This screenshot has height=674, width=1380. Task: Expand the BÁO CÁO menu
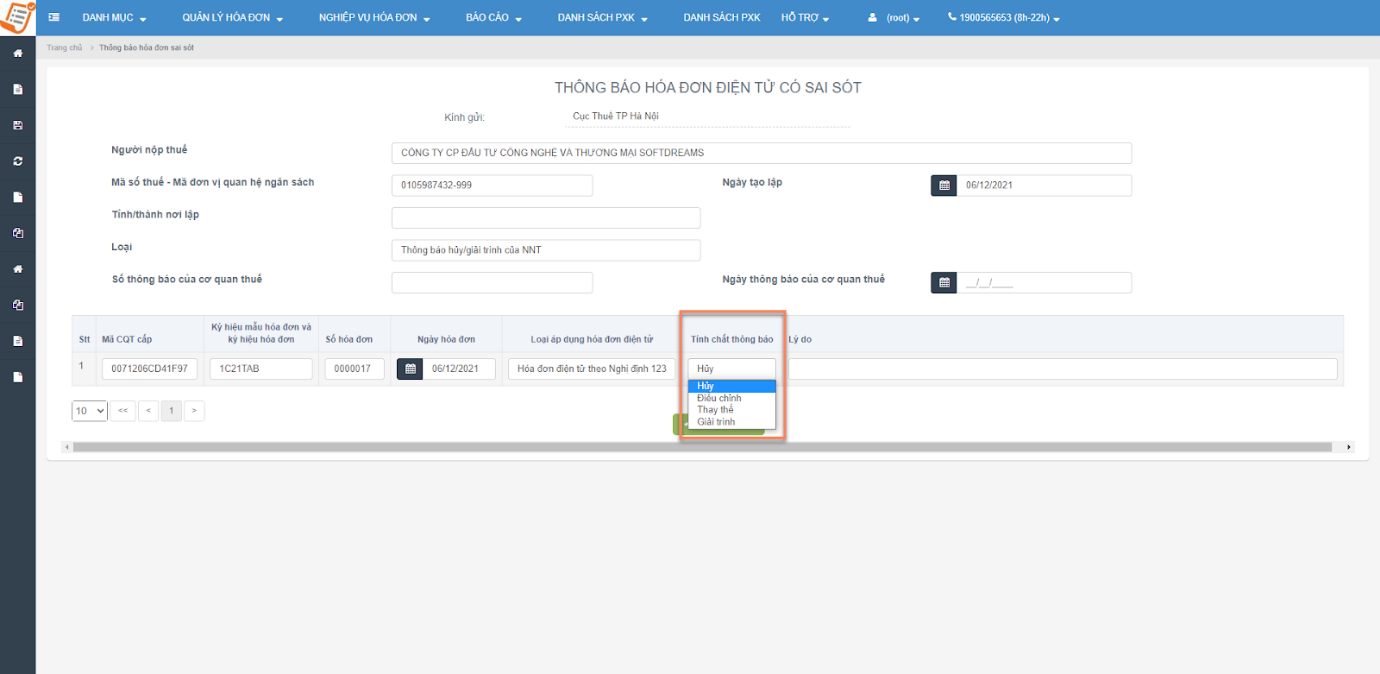[492, 18]
